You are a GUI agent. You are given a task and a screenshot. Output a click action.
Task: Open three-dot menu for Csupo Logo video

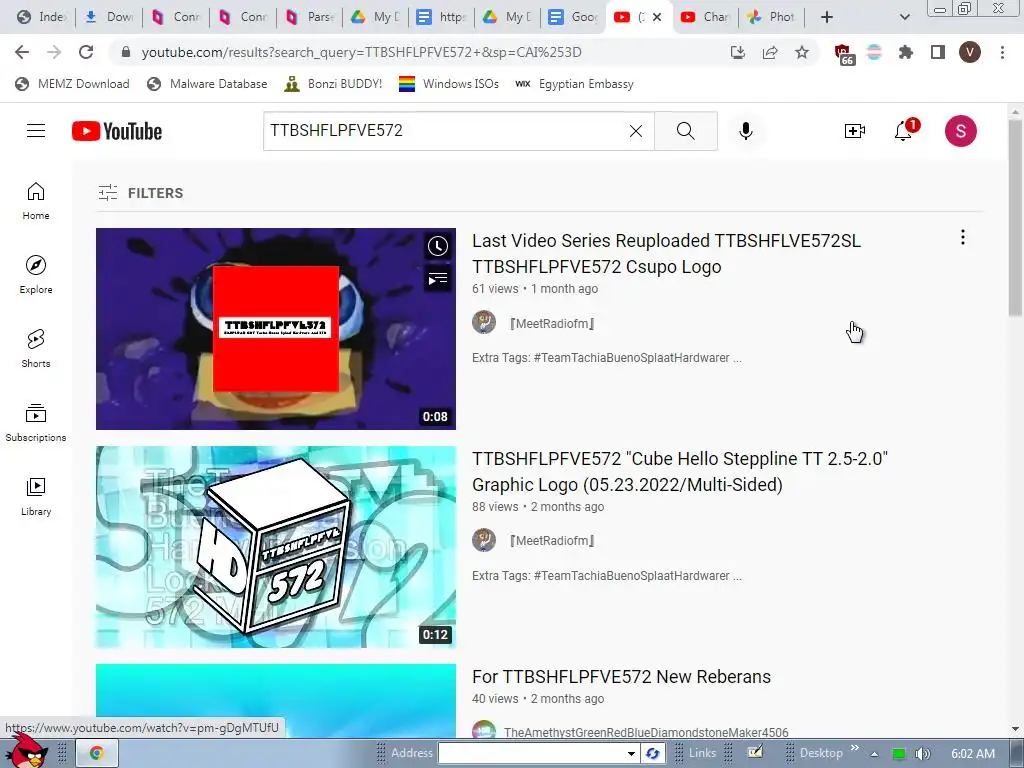tap(963, 238)
